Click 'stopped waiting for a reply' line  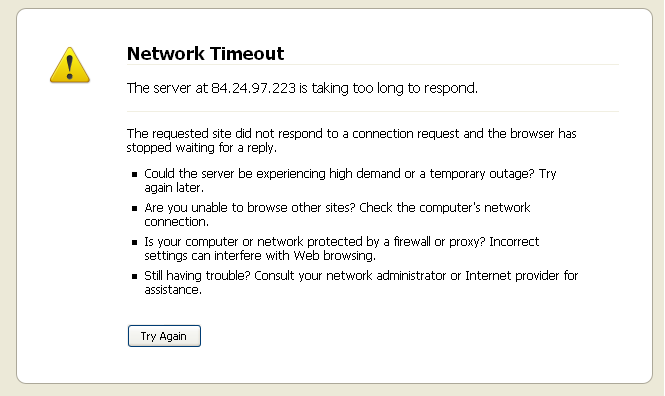click(202, 148)
